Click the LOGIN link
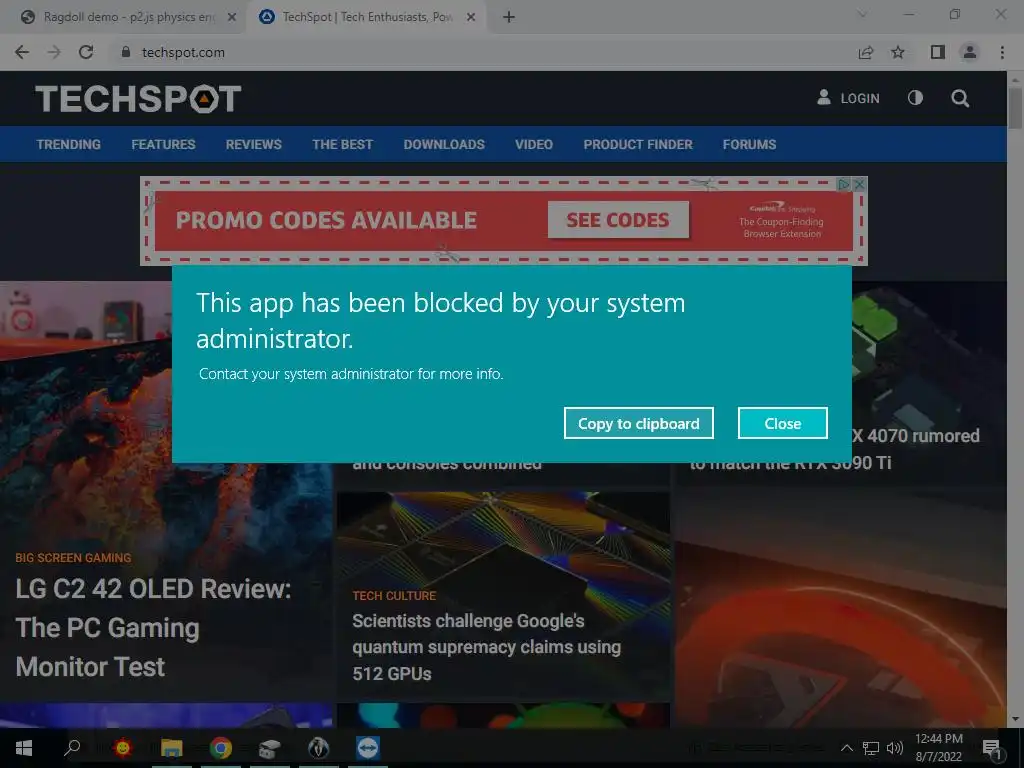The image size is (1024, 768). 848,98
